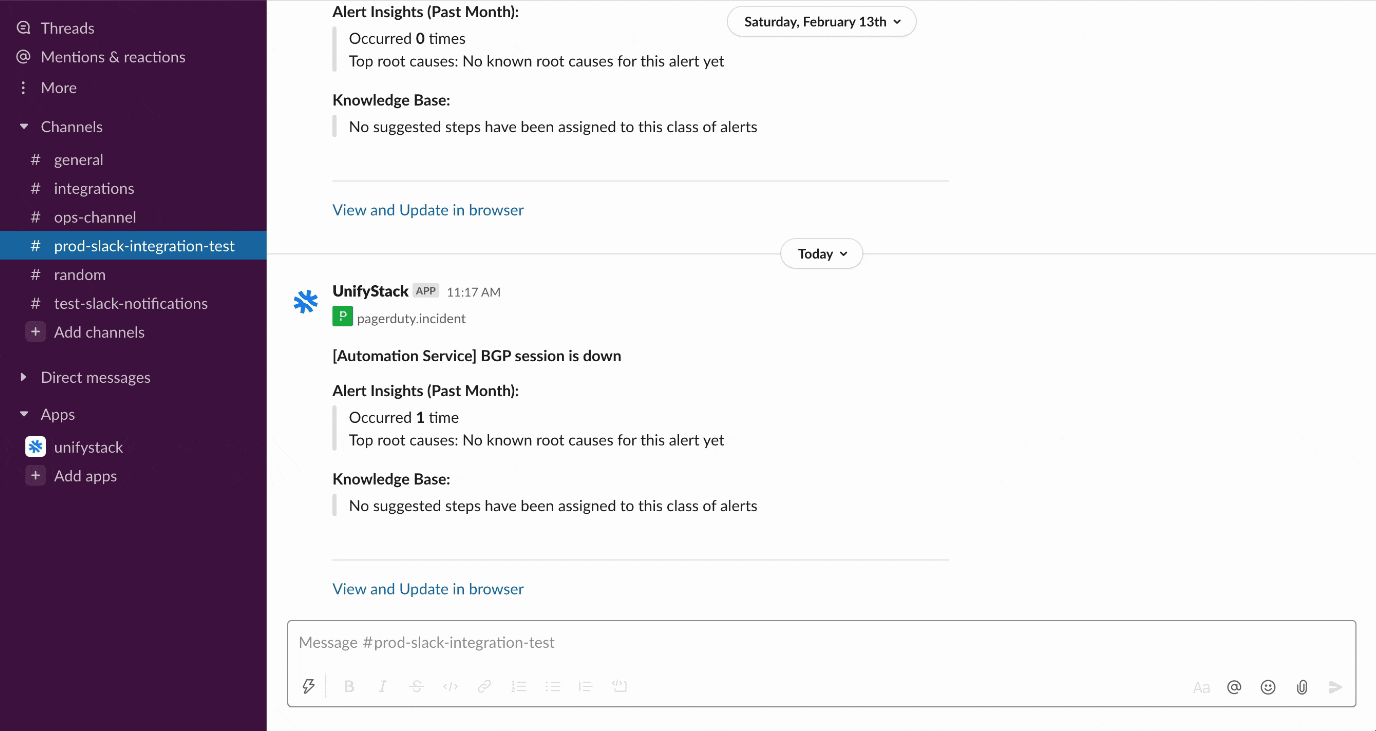Toggle text formatting toolbar with Aa
1376x731 pixels.
(x=1201, y=687)
